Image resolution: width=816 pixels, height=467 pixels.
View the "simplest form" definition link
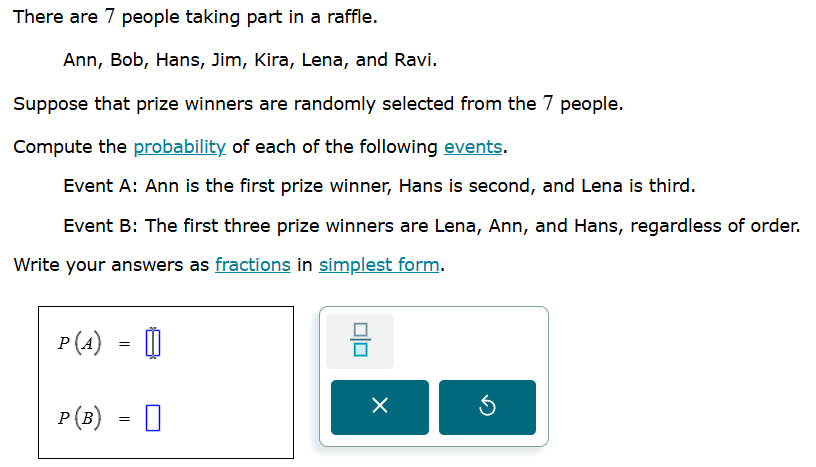tap(379, 265)
